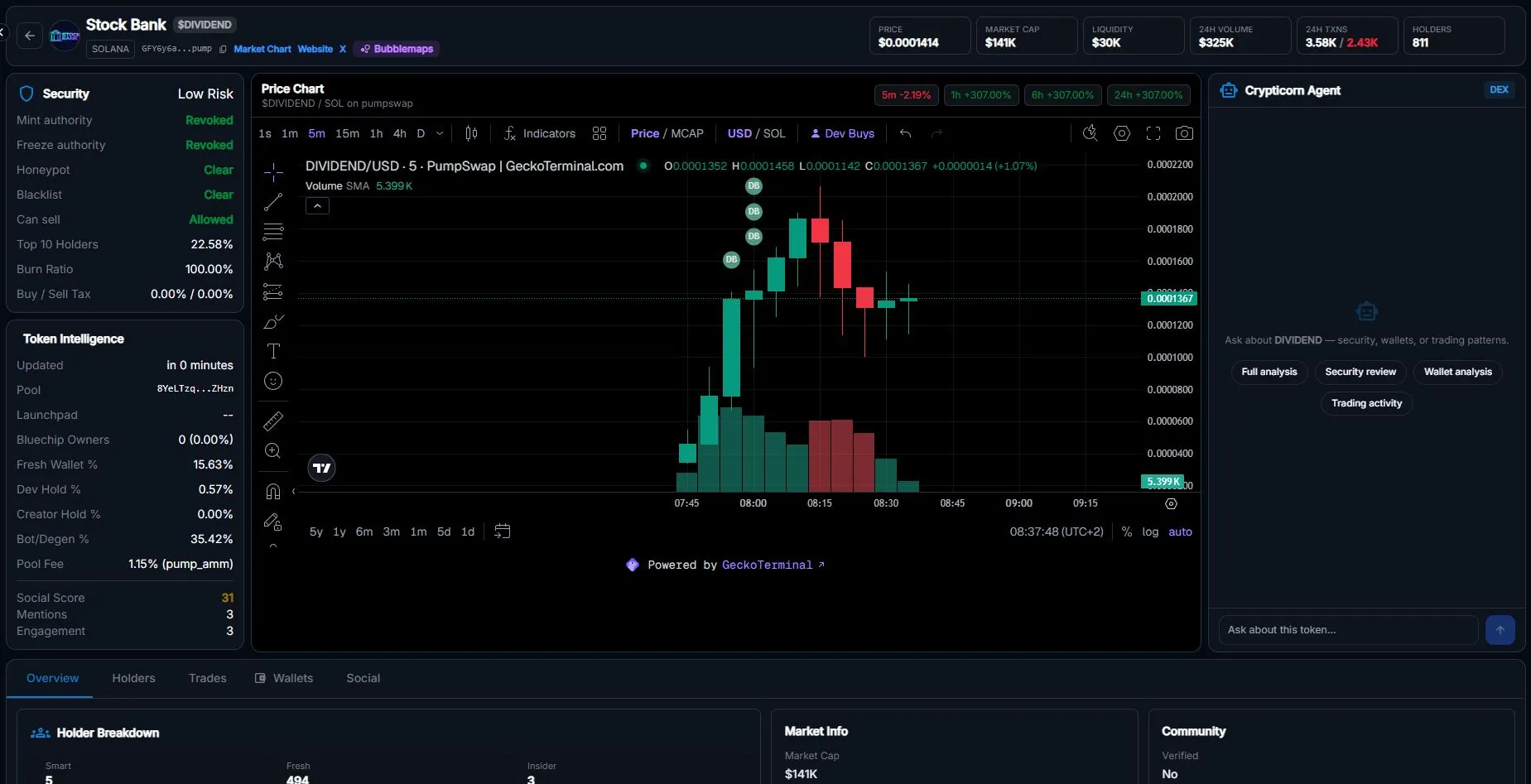The height and width of the screenshot is (784, 1531).
Task: Request Trading activity analysis
Action: pos(1366,403)
